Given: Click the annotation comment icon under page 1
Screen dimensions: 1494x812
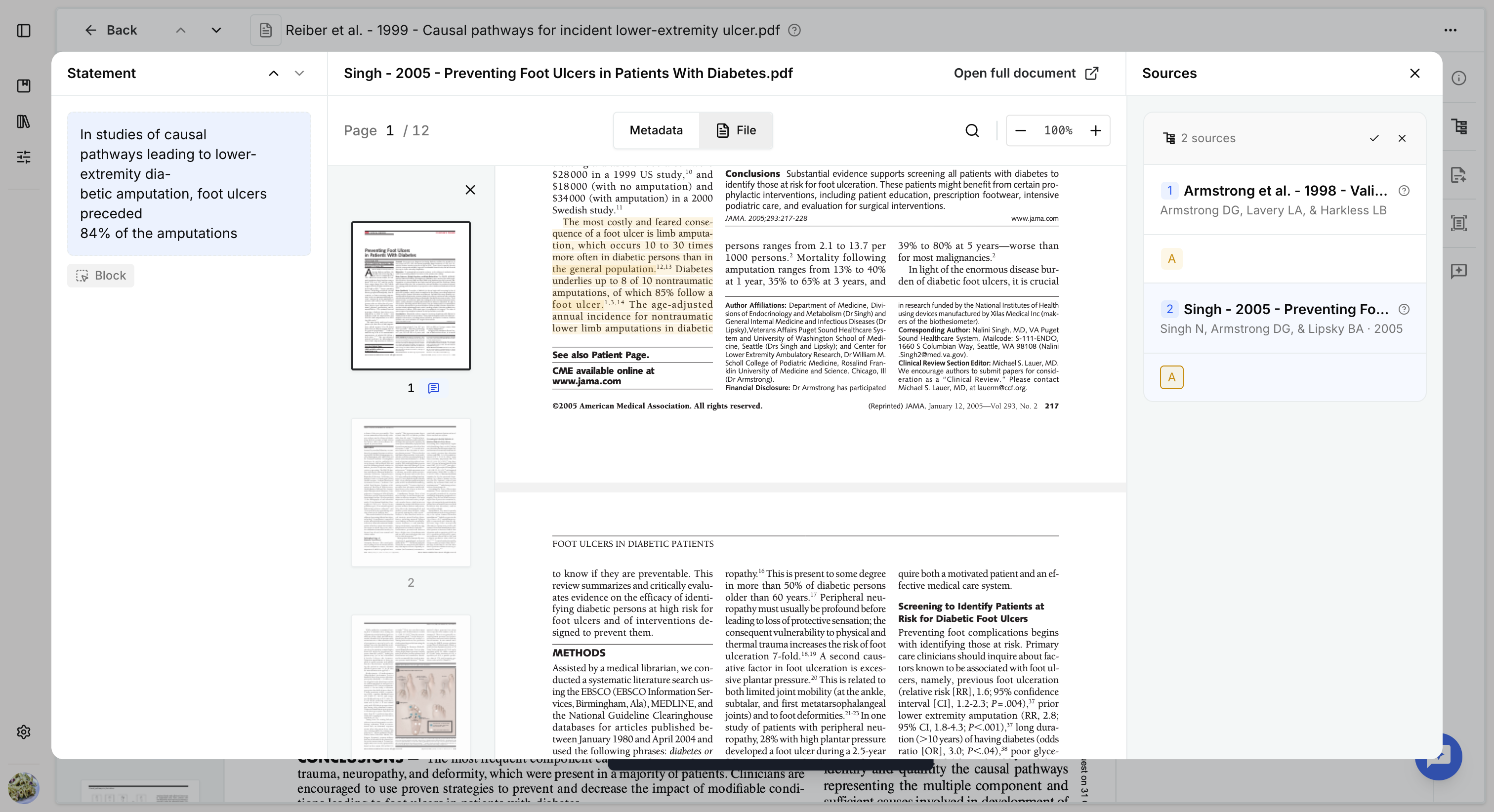Looking at the screenshot, I should point(434,388).
